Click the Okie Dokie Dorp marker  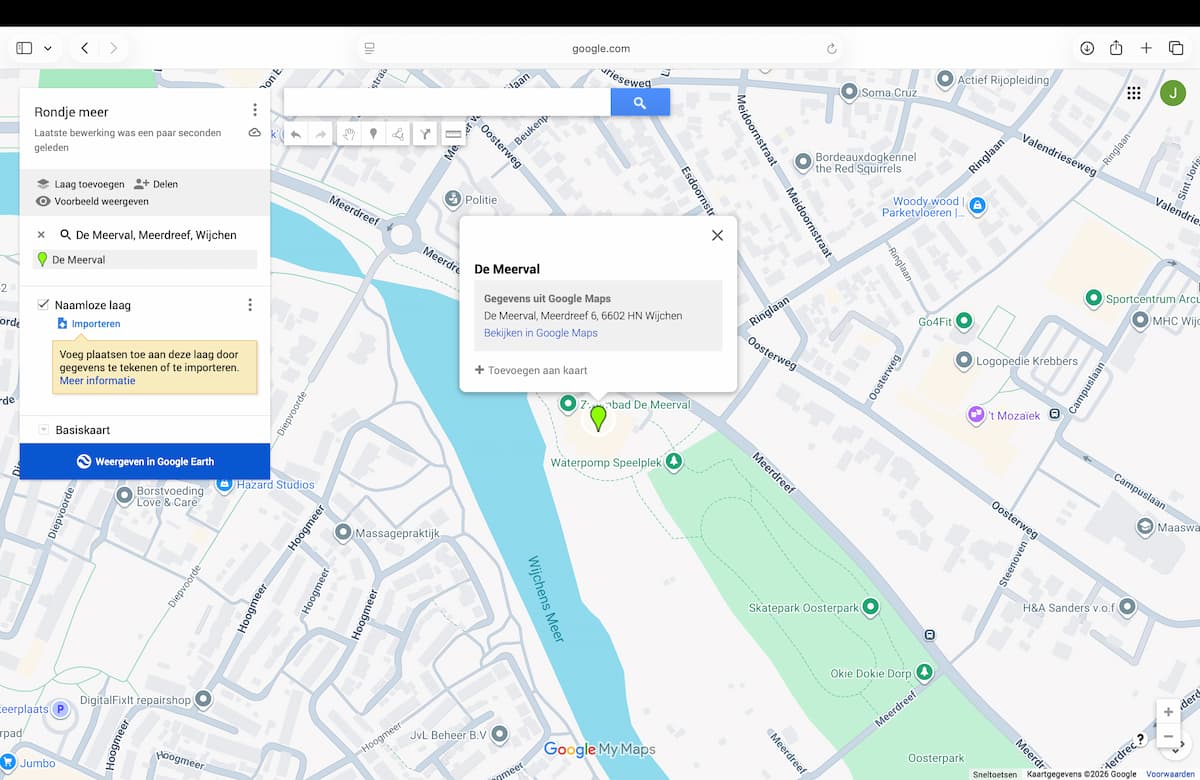(925, 673)
